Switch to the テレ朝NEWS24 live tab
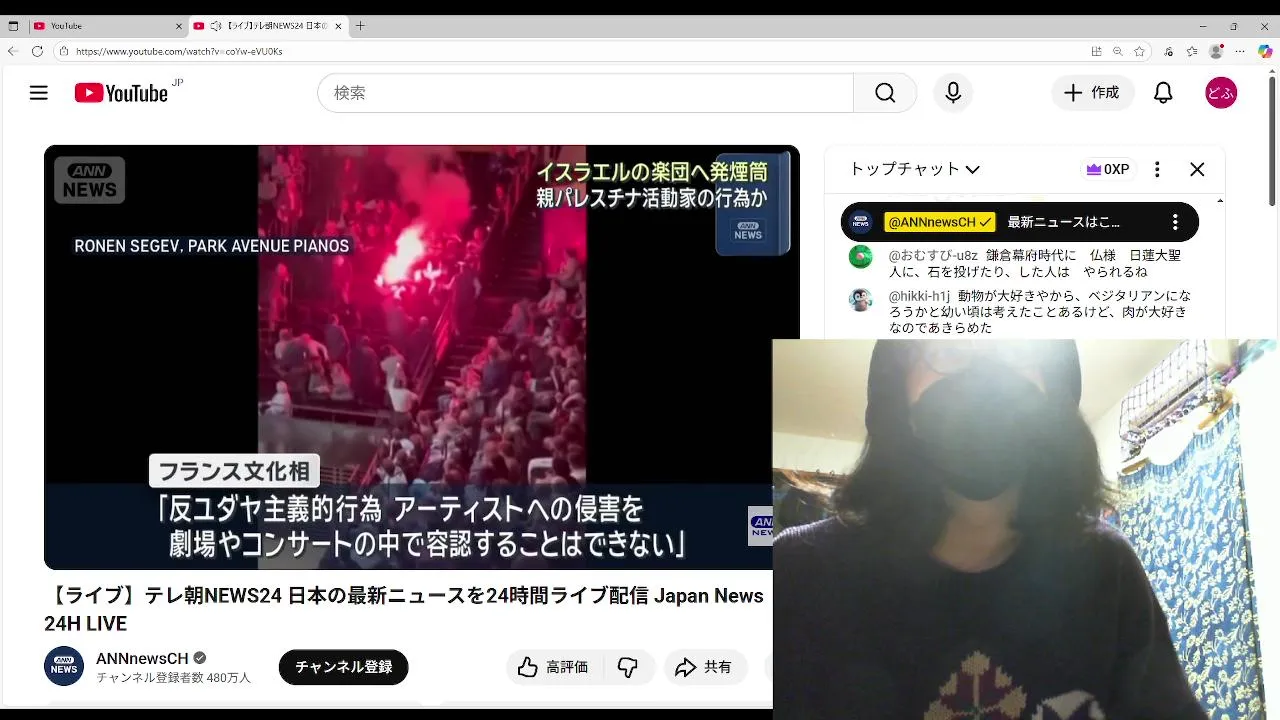Image resolution: width=1280 pixels, height=720 pixels. coord(268,26)
